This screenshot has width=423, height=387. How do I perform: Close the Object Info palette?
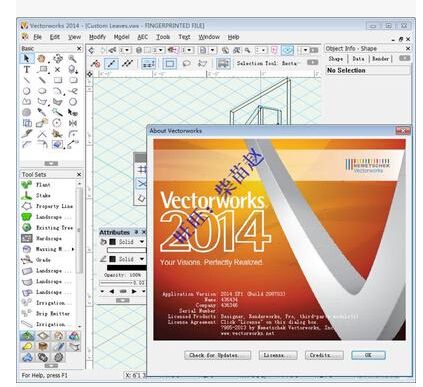(x=408, y=49)
